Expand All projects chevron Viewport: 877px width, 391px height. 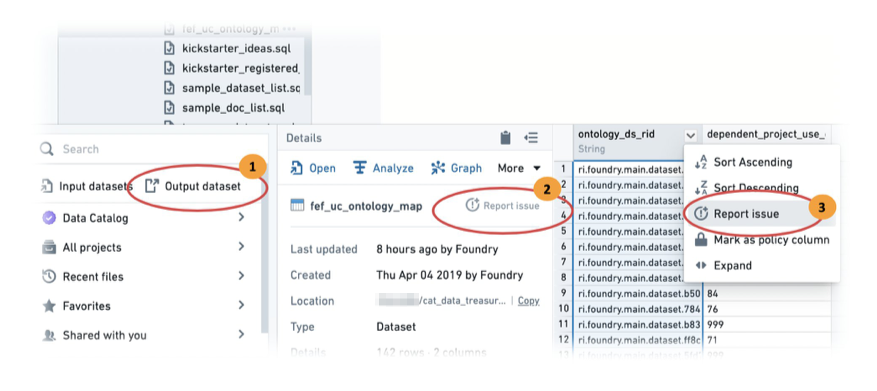pos(241,246)
